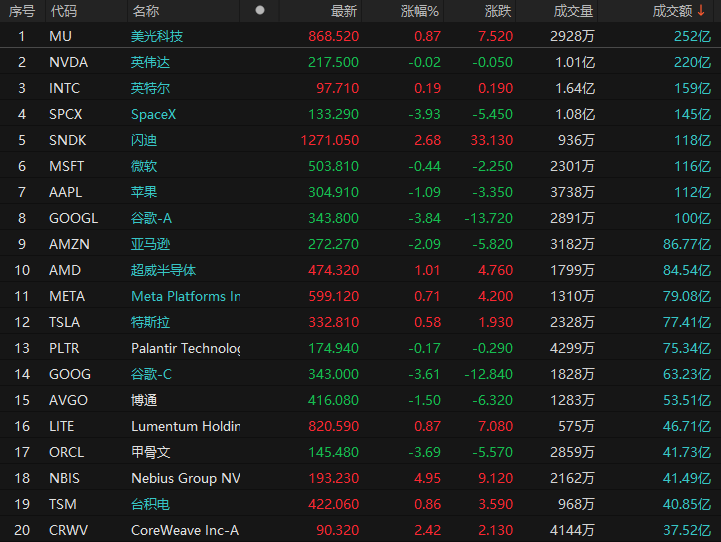This screenshot has width=721, height=542.
Task: Select the TSLA ticker code
Action: [x=64, y=322]
